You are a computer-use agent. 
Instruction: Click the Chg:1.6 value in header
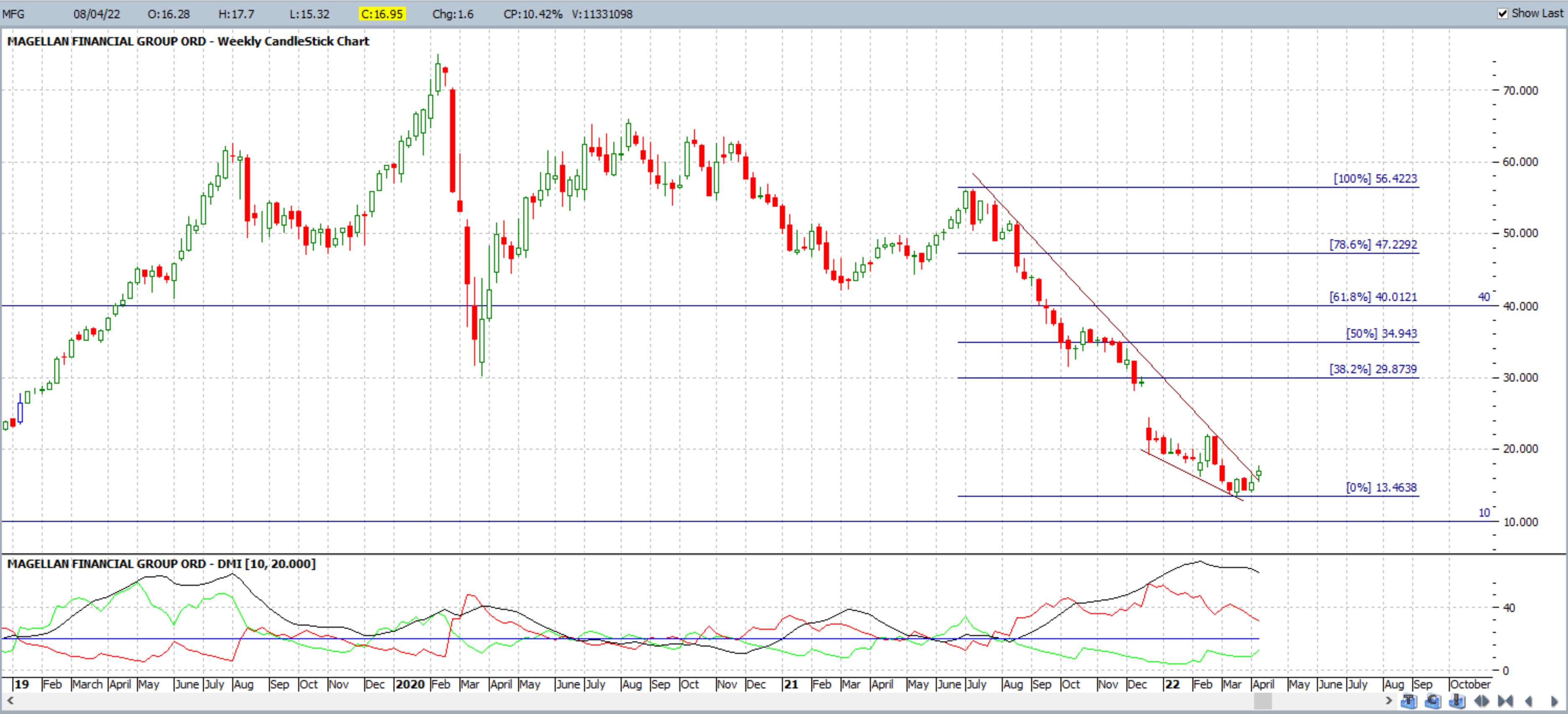[453, 14]
